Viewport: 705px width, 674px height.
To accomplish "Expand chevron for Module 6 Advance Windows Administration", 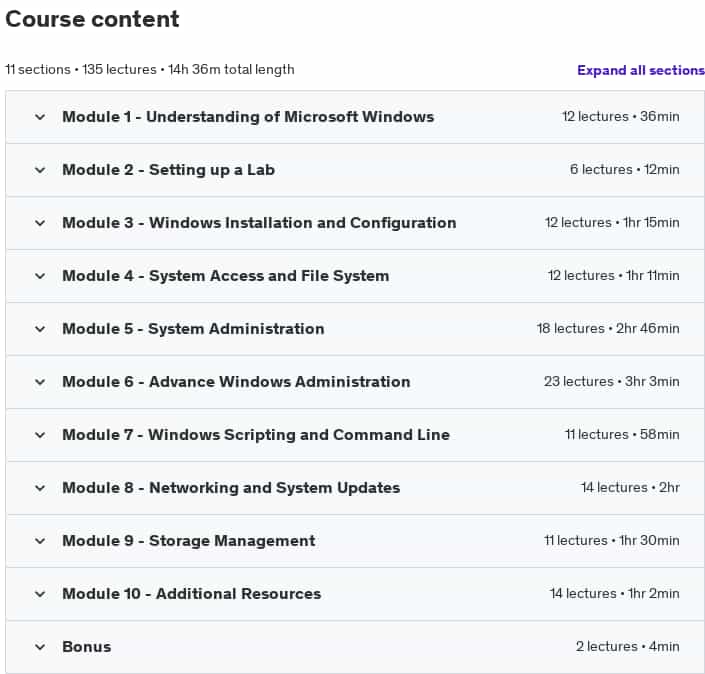I will (40, 382).
